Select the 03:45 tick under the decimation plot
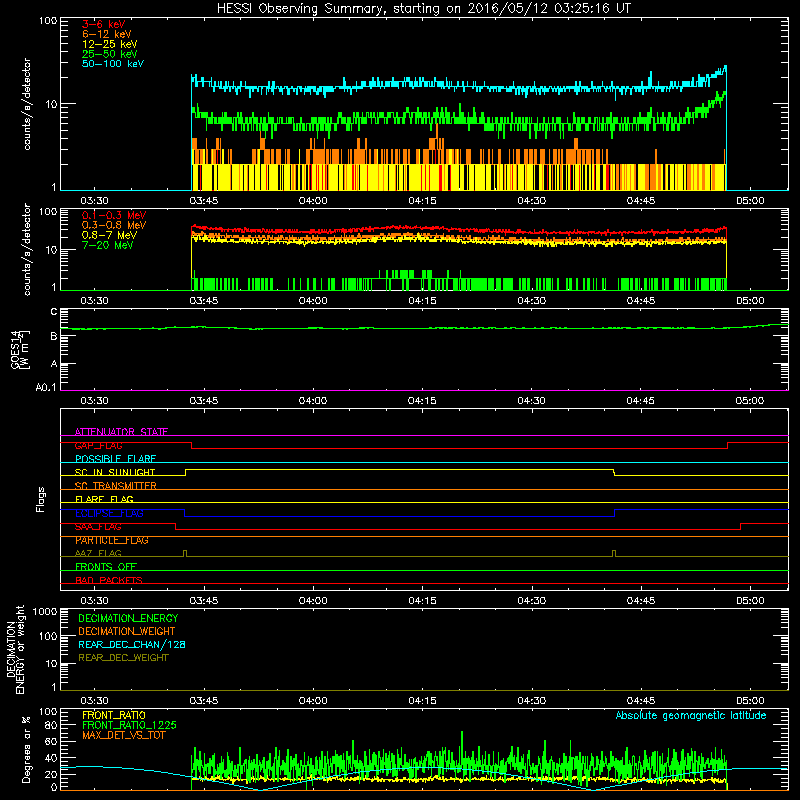Screen dimensions: 800x800 (x=204, y=701)
